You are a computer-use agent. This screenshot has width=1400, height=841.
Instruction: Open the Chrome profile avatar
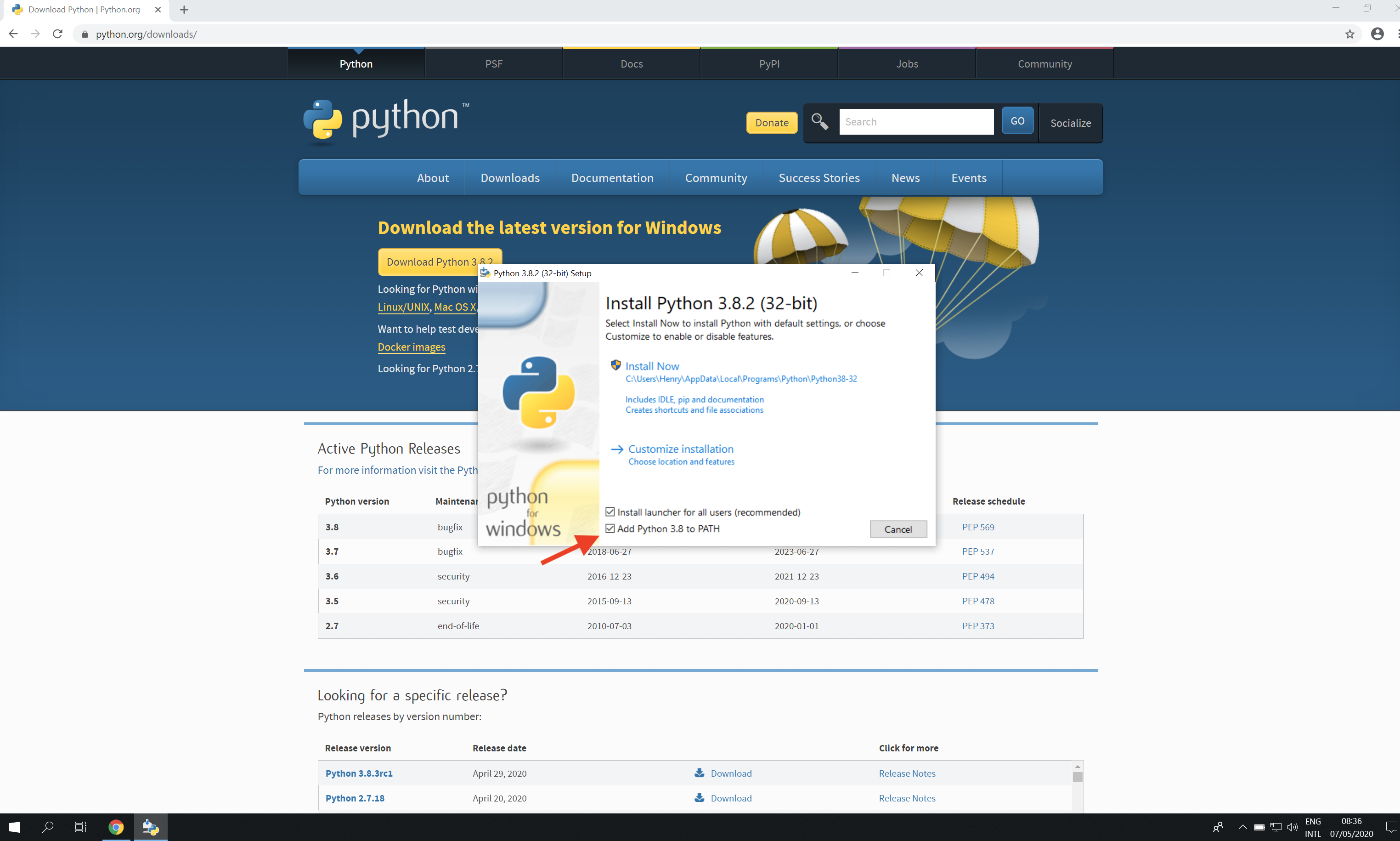pos(1377,34)
